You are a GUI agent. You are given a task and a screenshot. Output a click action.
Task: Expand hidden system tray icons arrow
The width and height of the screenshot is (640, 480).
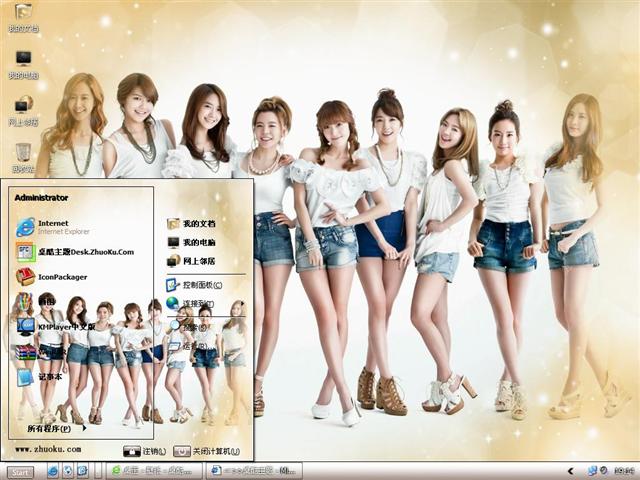[571, 471]
